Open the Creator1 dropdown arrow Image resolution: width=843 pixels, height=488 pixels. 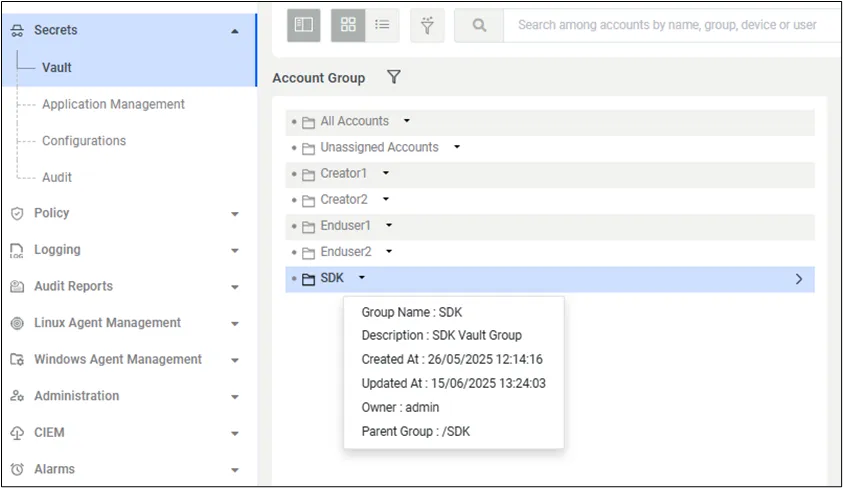pyautogui.click(x=386, y=173)
